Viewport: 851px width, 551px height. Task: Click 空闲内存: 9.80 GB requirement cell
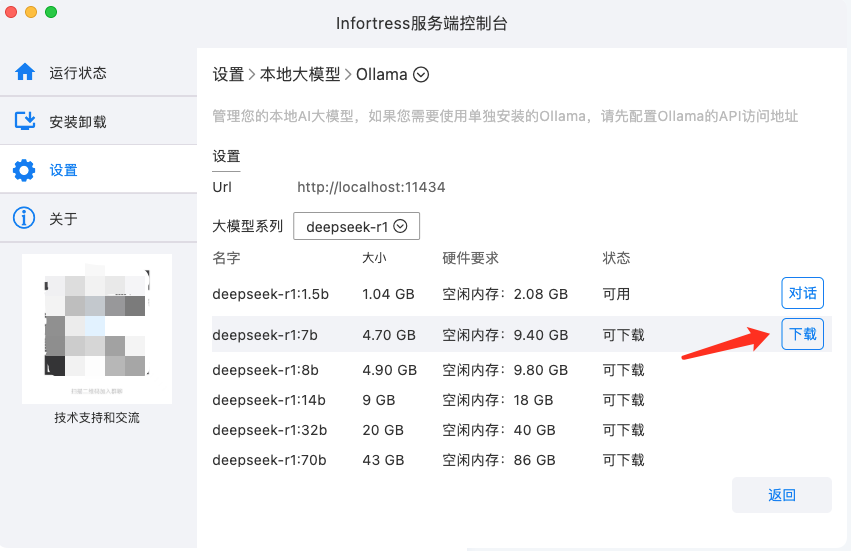click(x=505, y=370)
